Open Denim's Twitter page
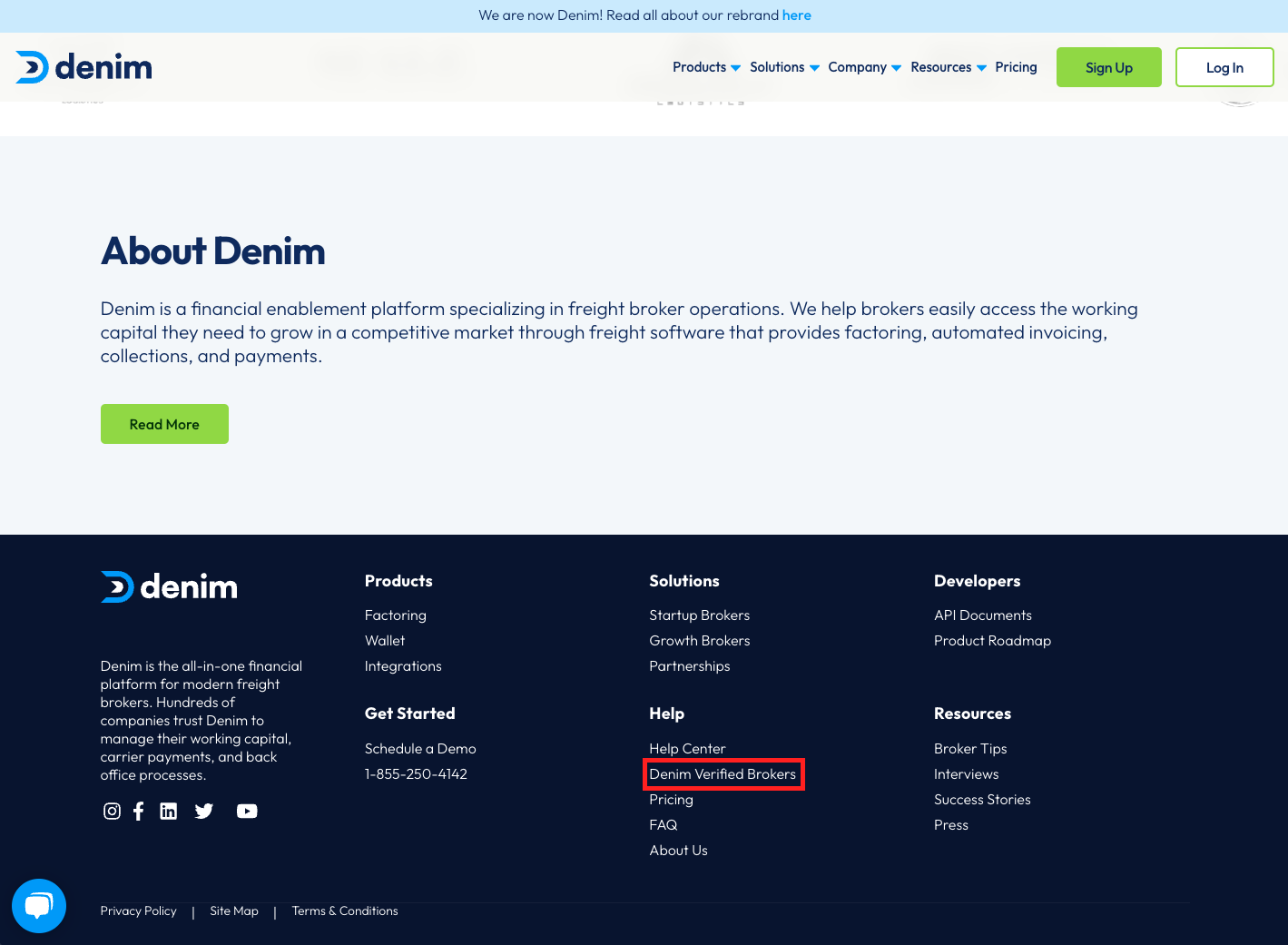The width and height of the screenshot is (1288, 945). coord(204,811)
